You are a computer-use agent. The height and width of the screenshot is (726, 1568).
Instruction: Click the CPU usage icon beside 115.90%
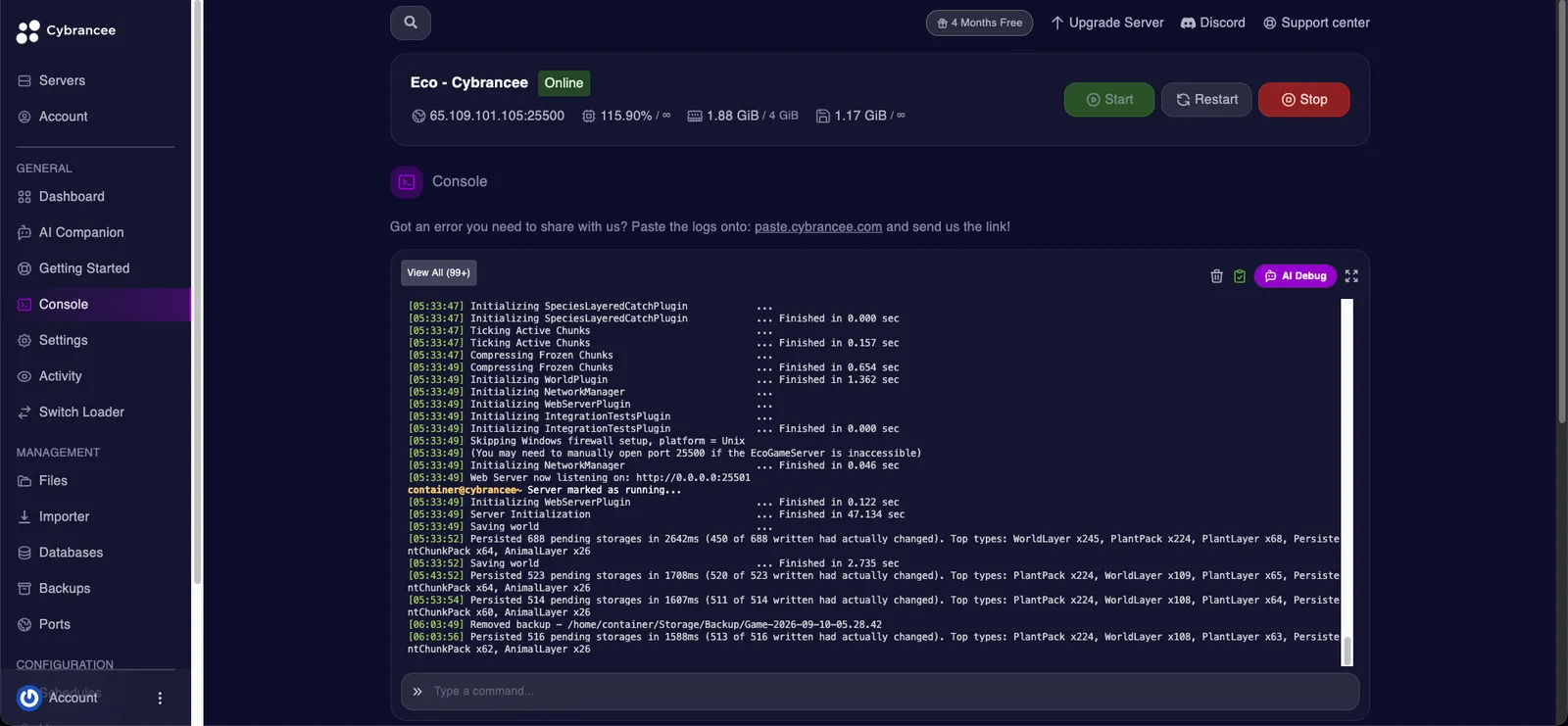[x=589, y=116]
